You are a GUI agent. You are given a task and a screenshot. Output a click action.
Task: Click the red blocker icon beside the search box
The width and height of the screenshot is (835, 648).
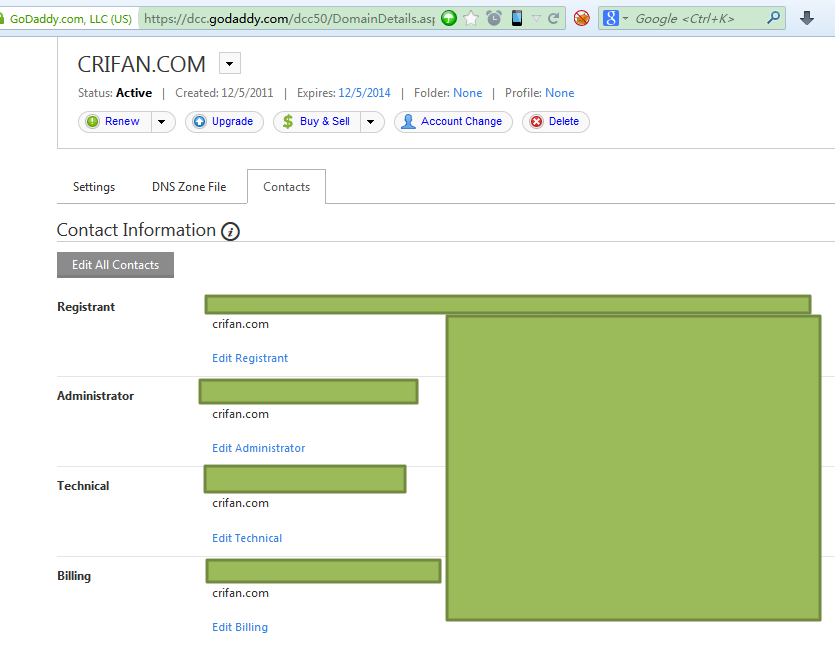click(582, 19)
